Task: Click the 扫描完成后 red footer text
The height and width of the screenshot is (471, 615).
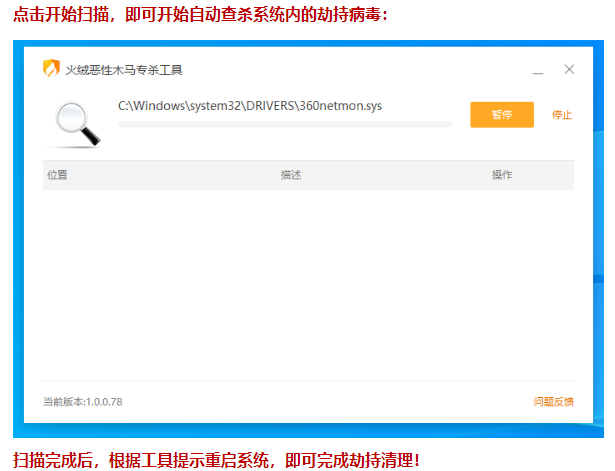Action: tap(216, 460)
